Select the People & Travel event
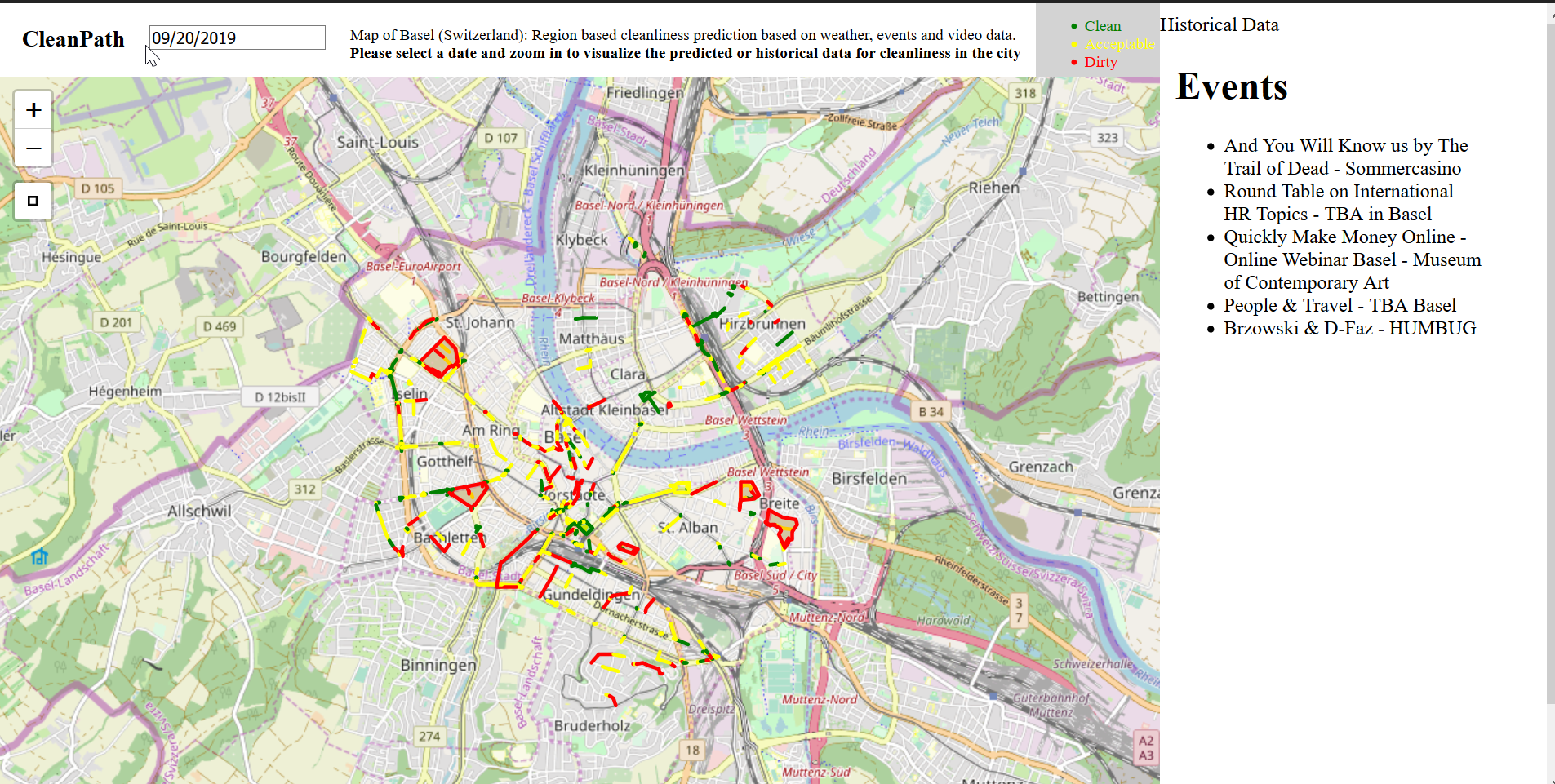 [1340, 305]
